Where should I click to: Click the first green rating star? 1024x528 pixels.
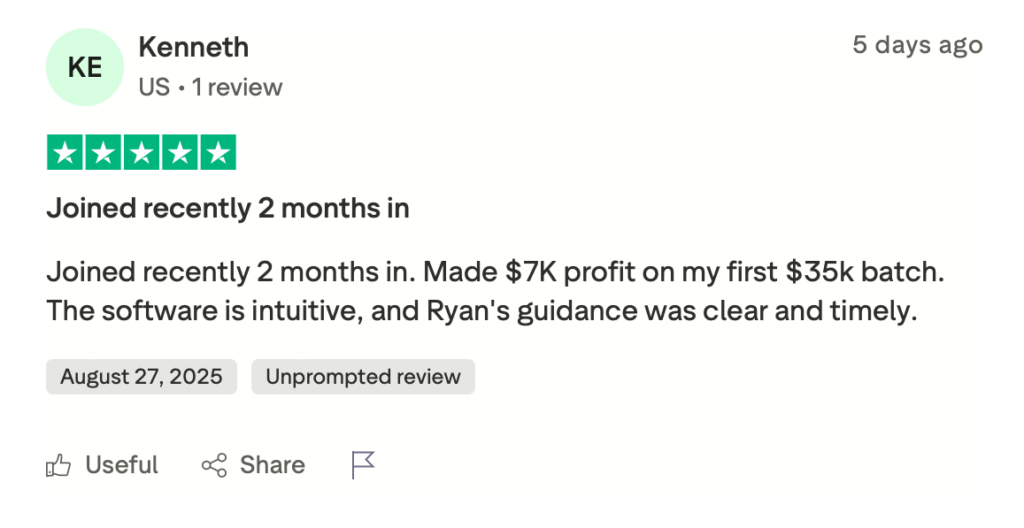66,152
